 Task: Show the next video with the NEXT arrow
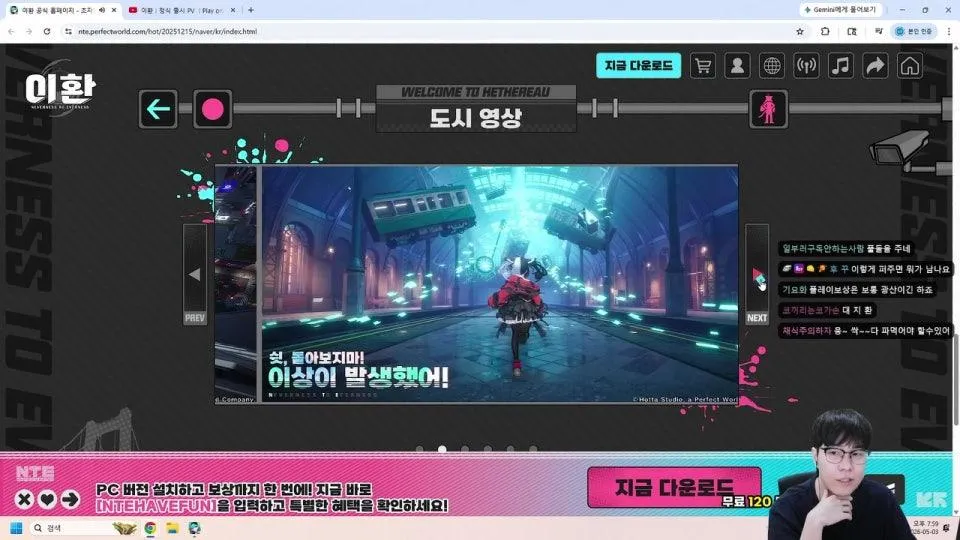757,274
